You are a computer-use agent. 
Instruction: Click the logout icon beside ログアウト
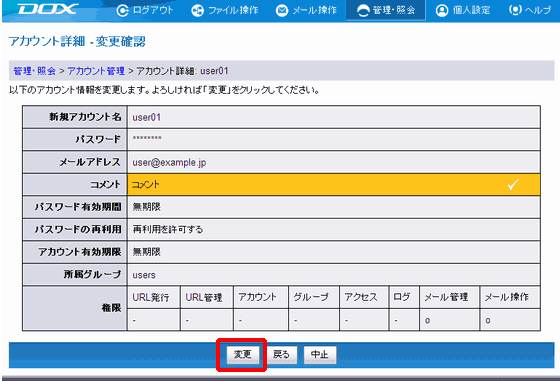122,11
